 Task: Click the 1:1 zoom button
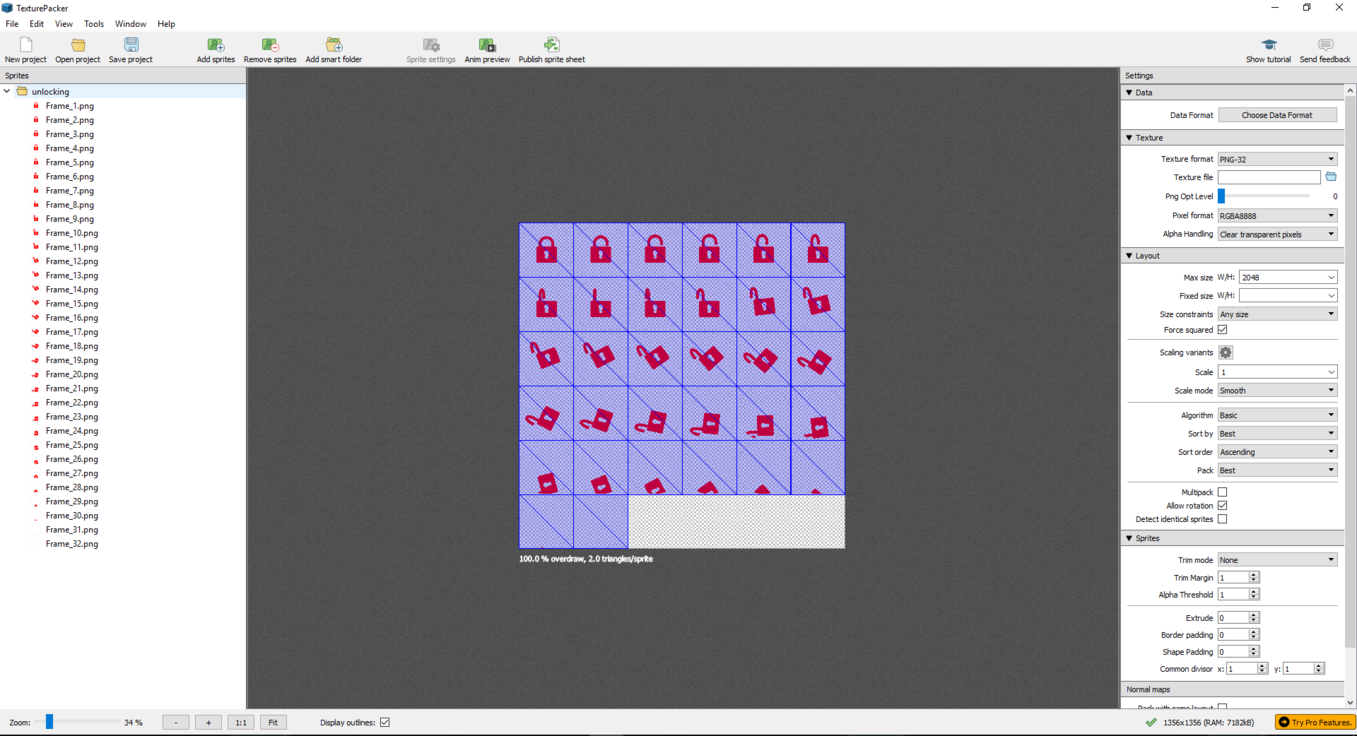(x=240, y=722)
